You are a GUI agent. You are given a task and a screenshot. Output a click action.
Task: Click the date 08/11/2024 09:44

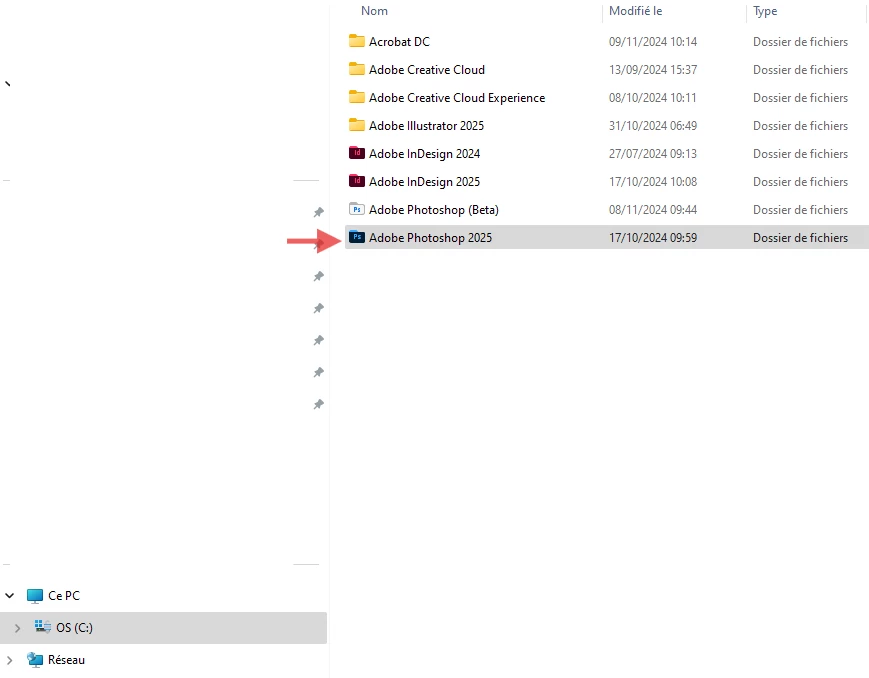tap(652, 210)
